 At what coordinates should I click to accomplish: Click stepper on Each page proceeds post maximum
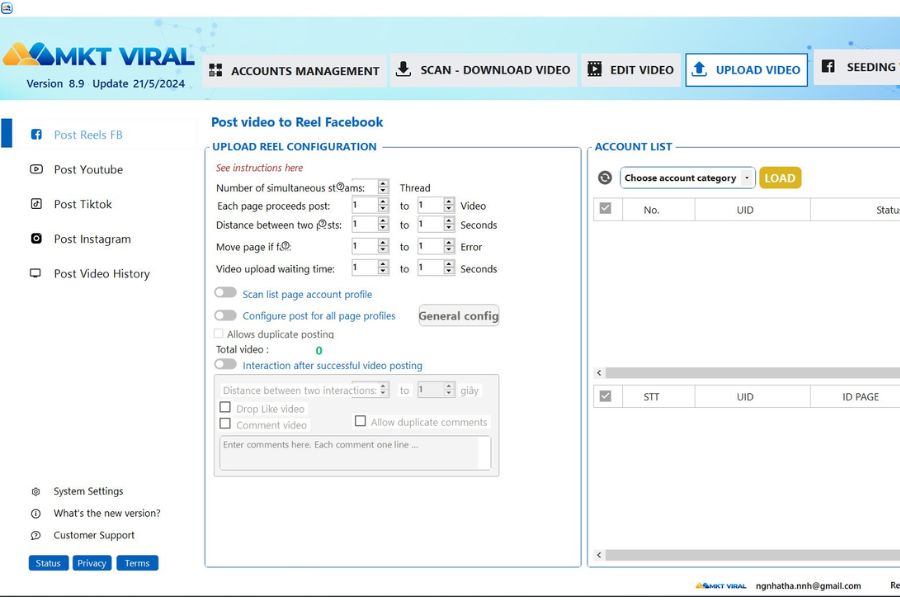tap(449, 205)
